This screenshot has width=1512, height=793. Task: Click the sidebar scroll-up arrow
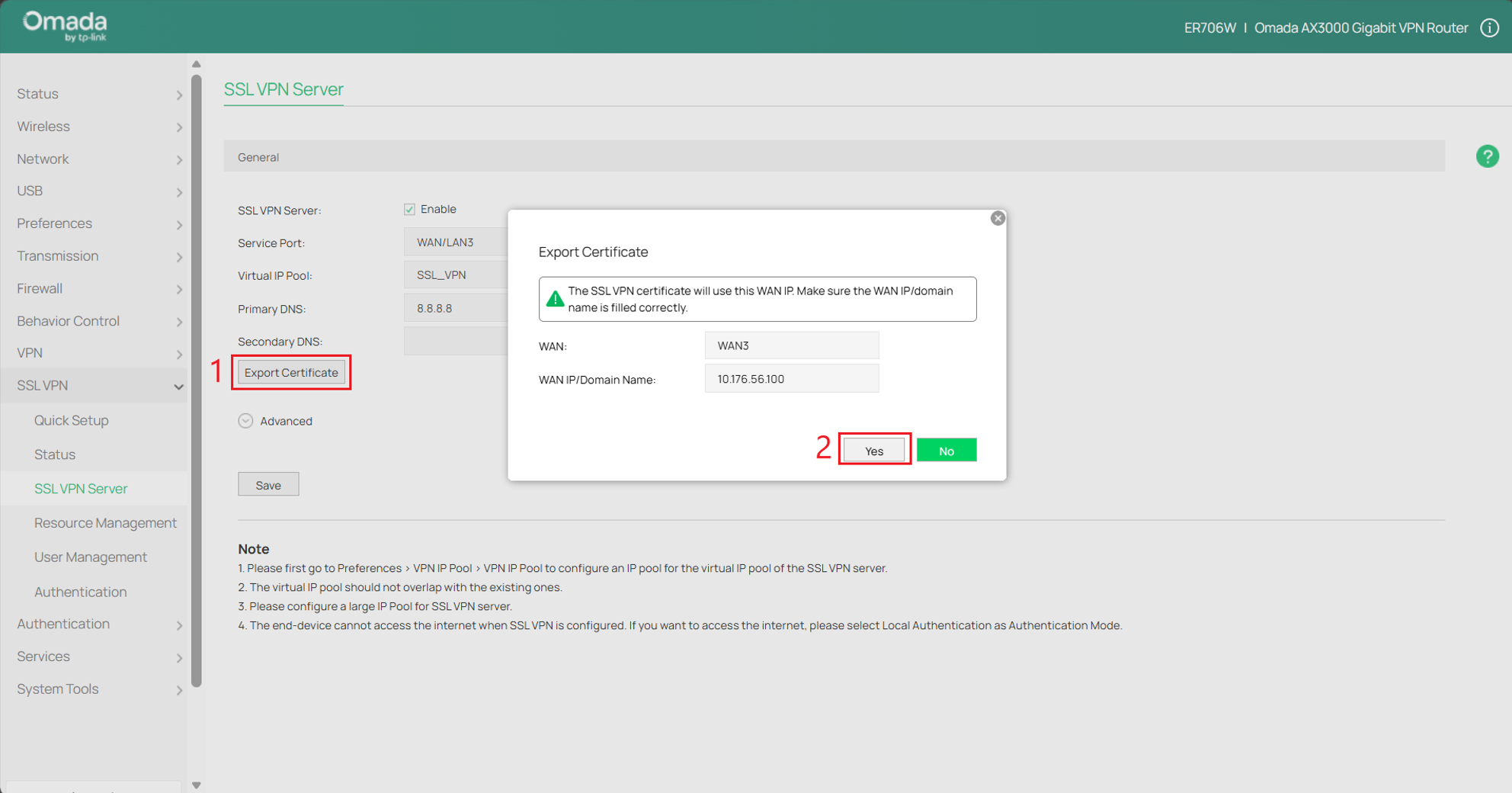click(x=196, y=64)
